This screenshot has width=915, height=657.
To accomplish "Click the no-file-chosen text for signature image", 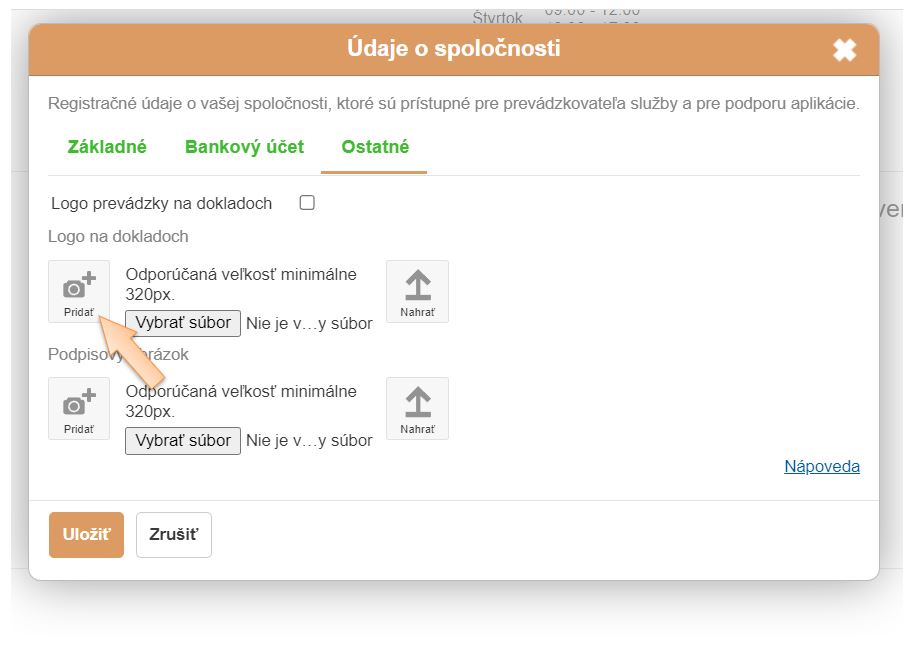I will point(309,440).
